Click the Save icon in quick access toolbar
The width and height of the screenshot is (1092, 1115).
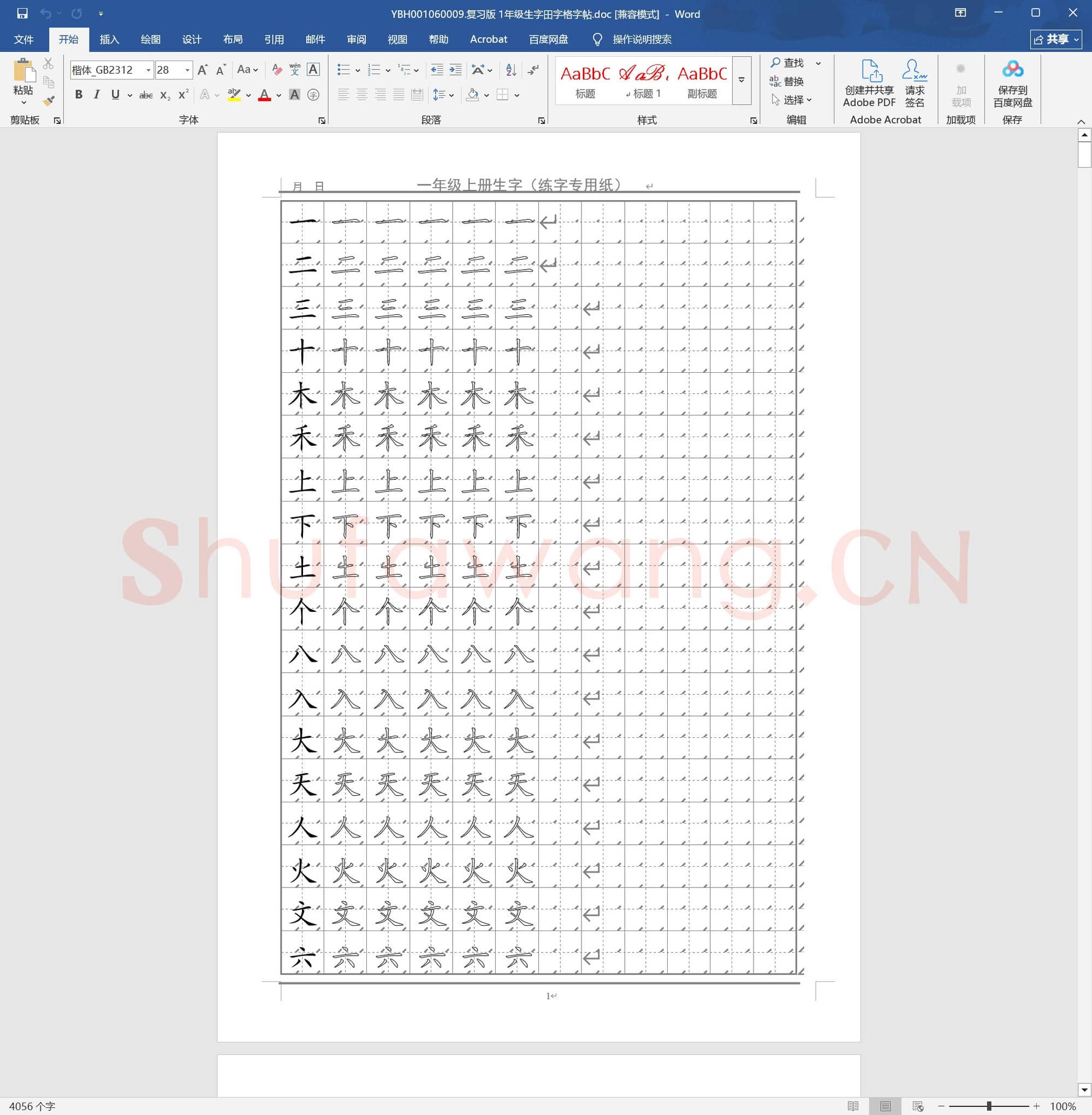pos(23,13)
